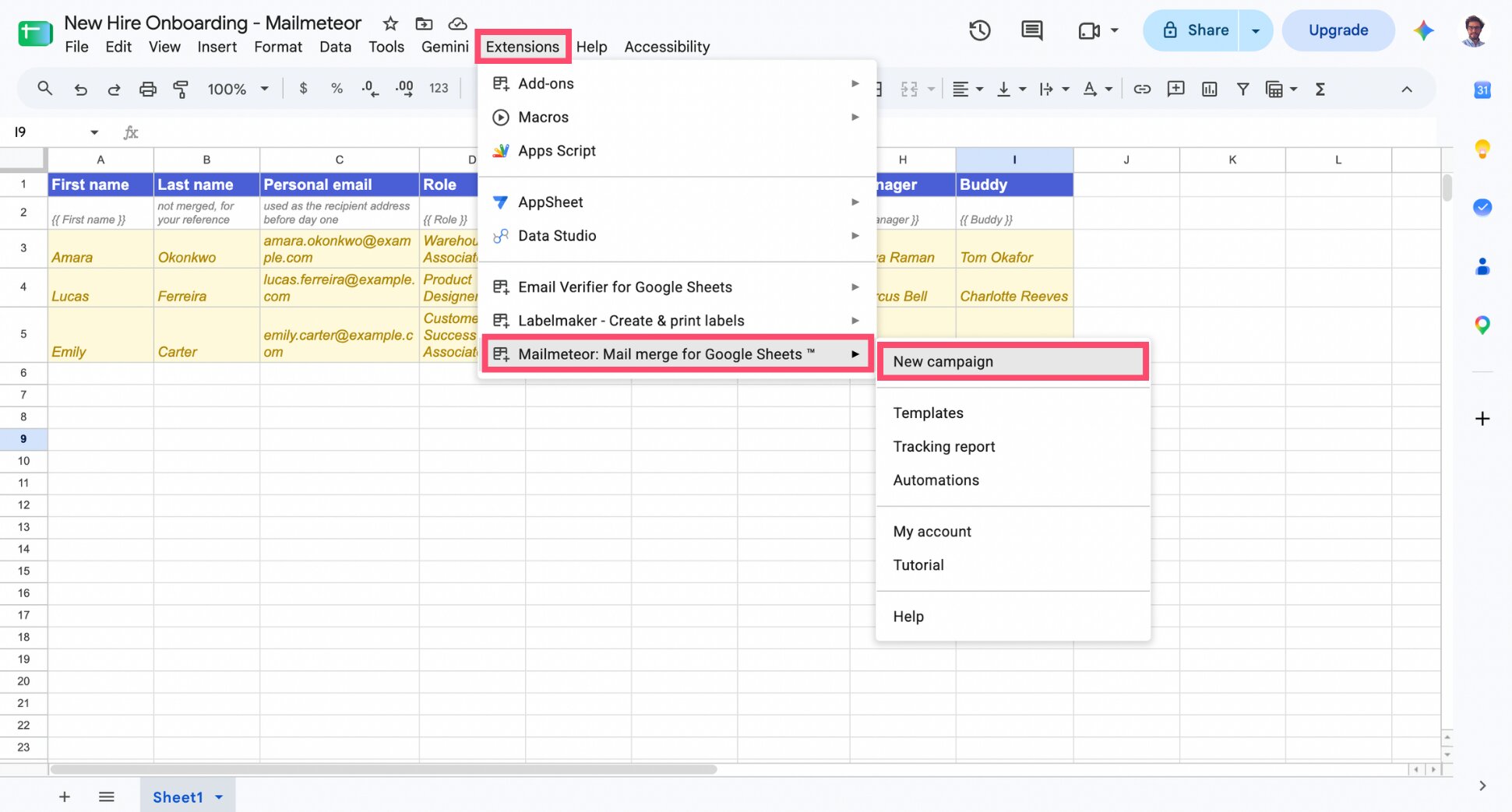Format as percent
The height and width of the screenshot is (812, 1512).
point(337,89)
